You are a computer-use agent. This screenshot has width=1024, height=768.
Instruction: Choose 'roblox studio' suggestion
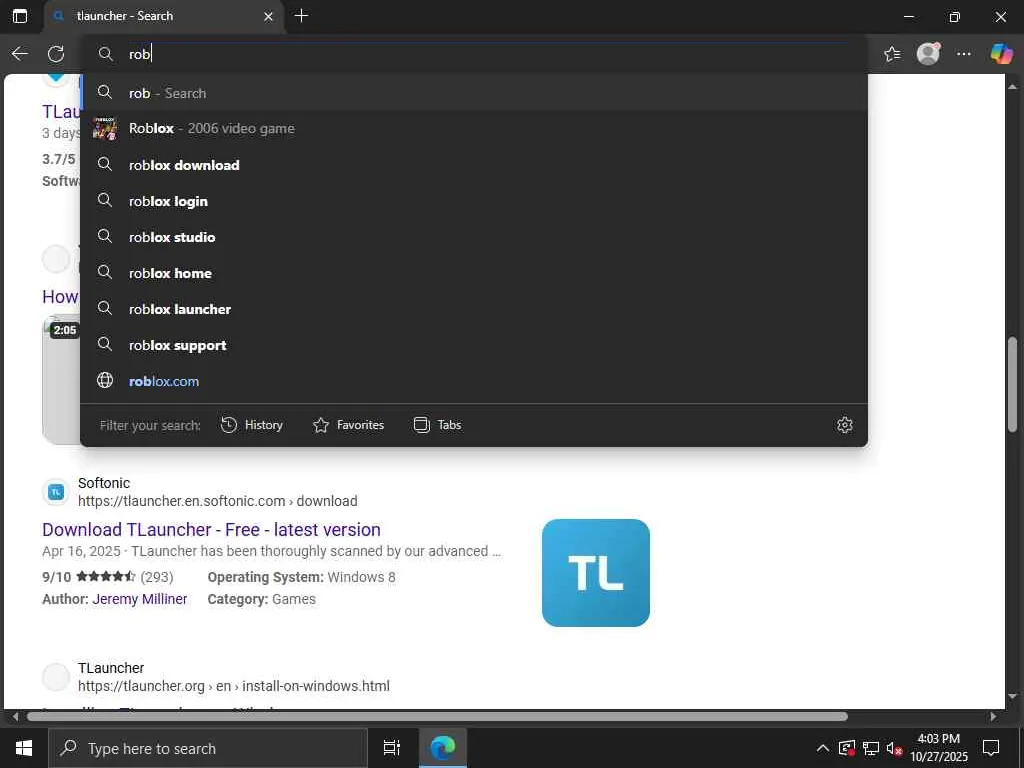[x=474, y=237]
